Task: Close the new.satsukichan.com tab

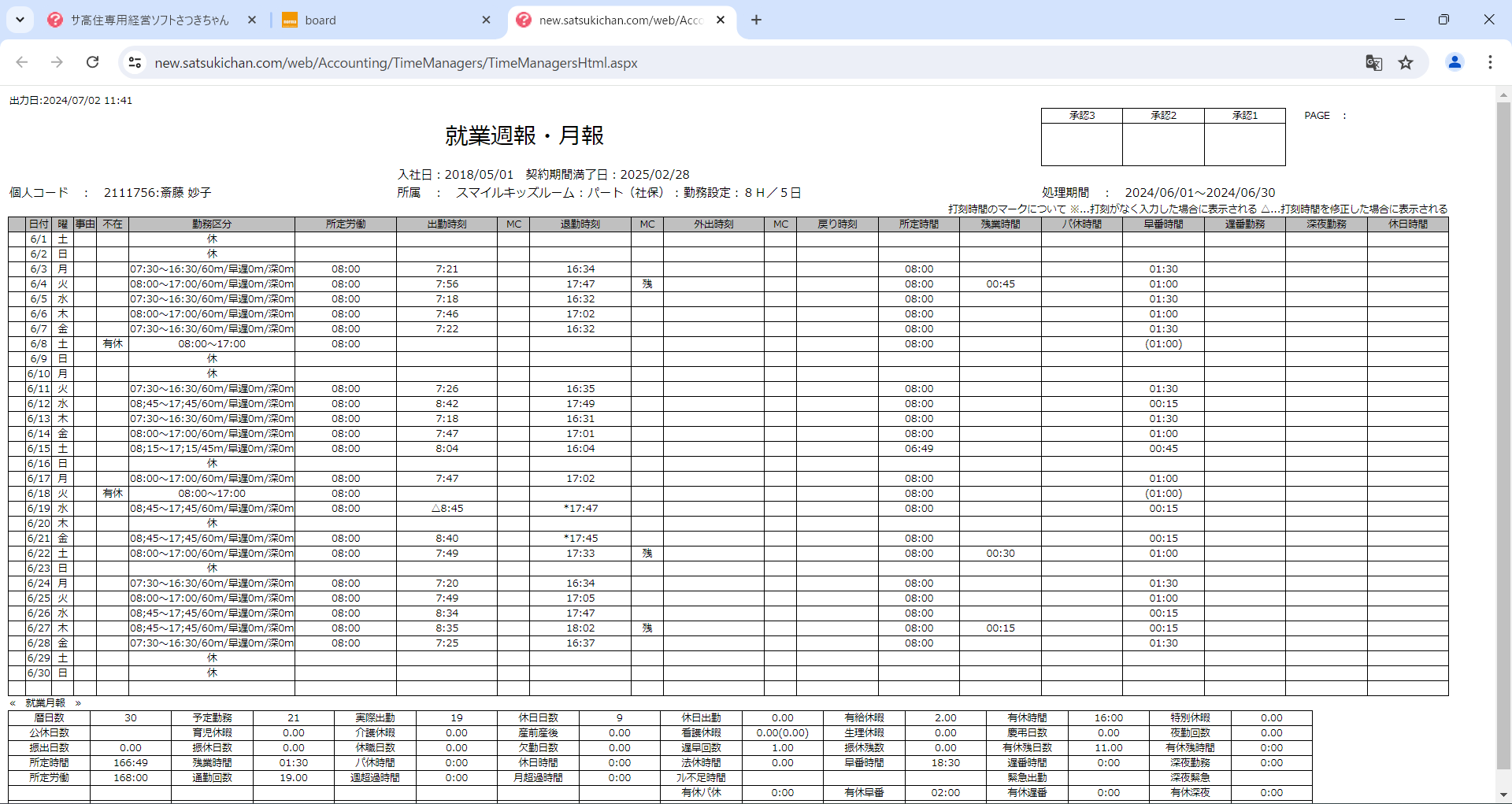Action: [x=721, y=20]
